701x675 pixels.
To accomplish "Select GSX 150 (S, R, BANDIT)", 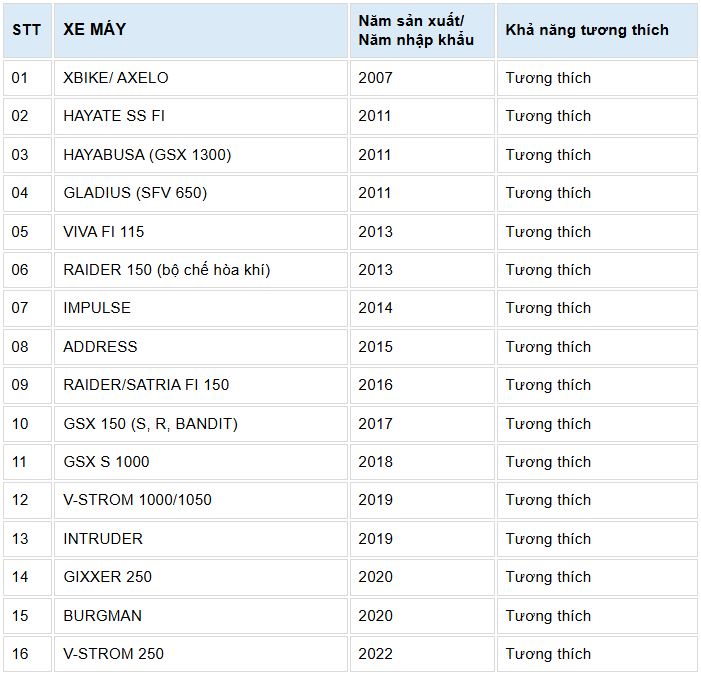I will (x=201, y=424).
